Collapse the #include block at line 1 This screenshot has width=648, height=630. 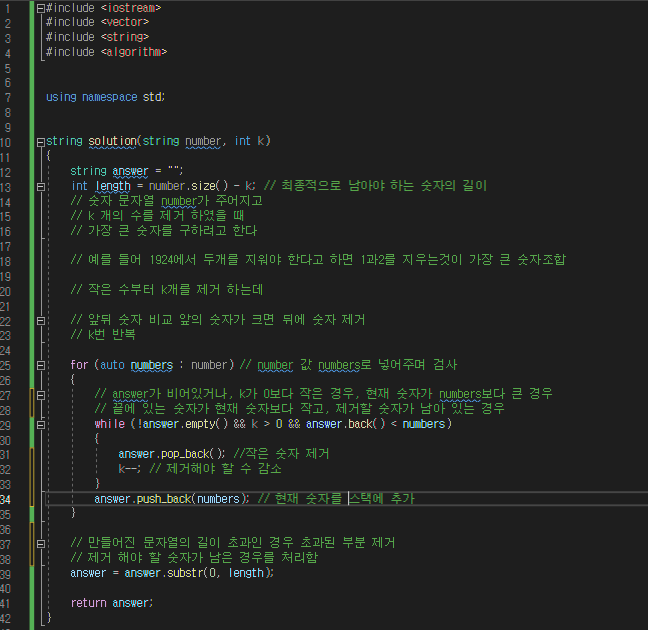[x=40, y=8]
